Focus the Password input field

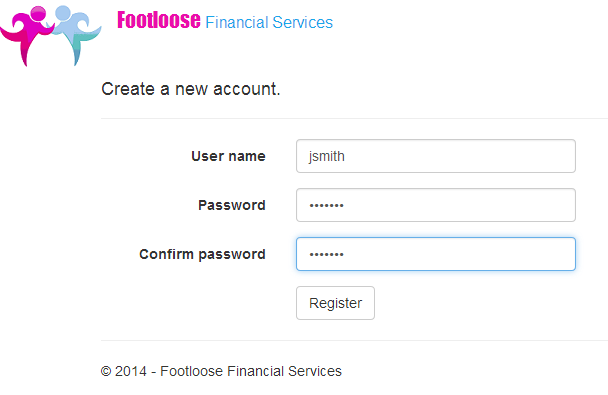[435, 205]
